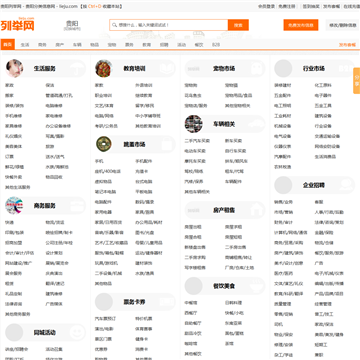
Task: Click the smiley icon in 同城活动 header
Action: click(77, 333)
